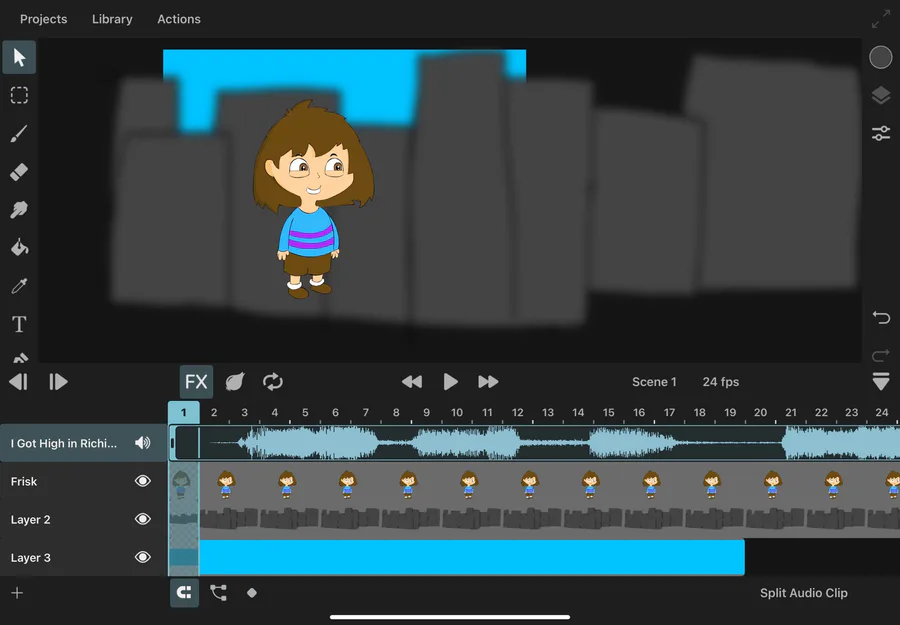Select the arrow selection tool

point(19,57)
